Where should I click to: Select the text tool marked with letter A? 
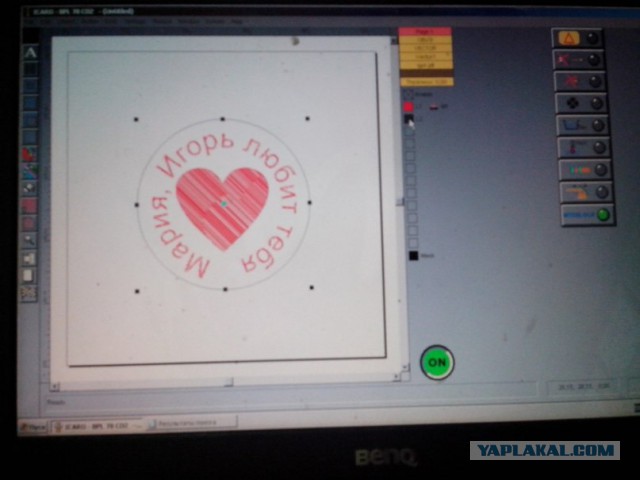(x=31, y=52)
